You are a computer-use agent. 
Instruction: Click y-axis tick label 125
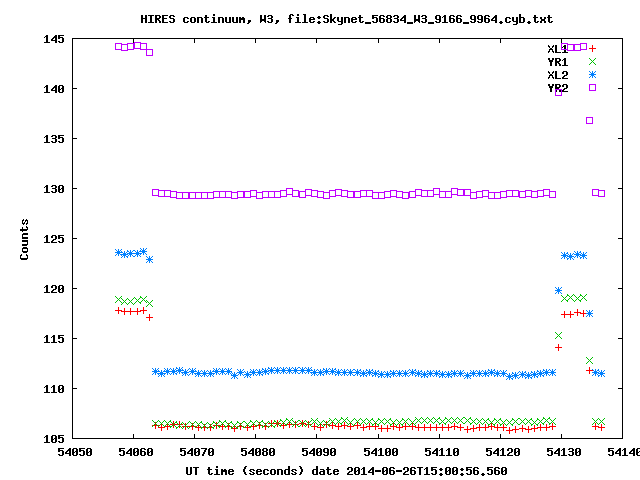54,239
